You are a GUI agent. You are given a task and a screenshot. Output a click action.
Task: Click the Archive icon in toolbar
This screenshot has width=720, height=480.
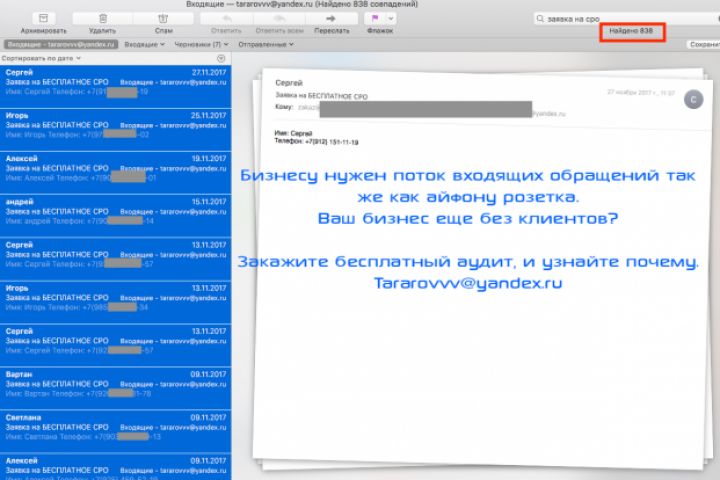click(x=44, y=18)
